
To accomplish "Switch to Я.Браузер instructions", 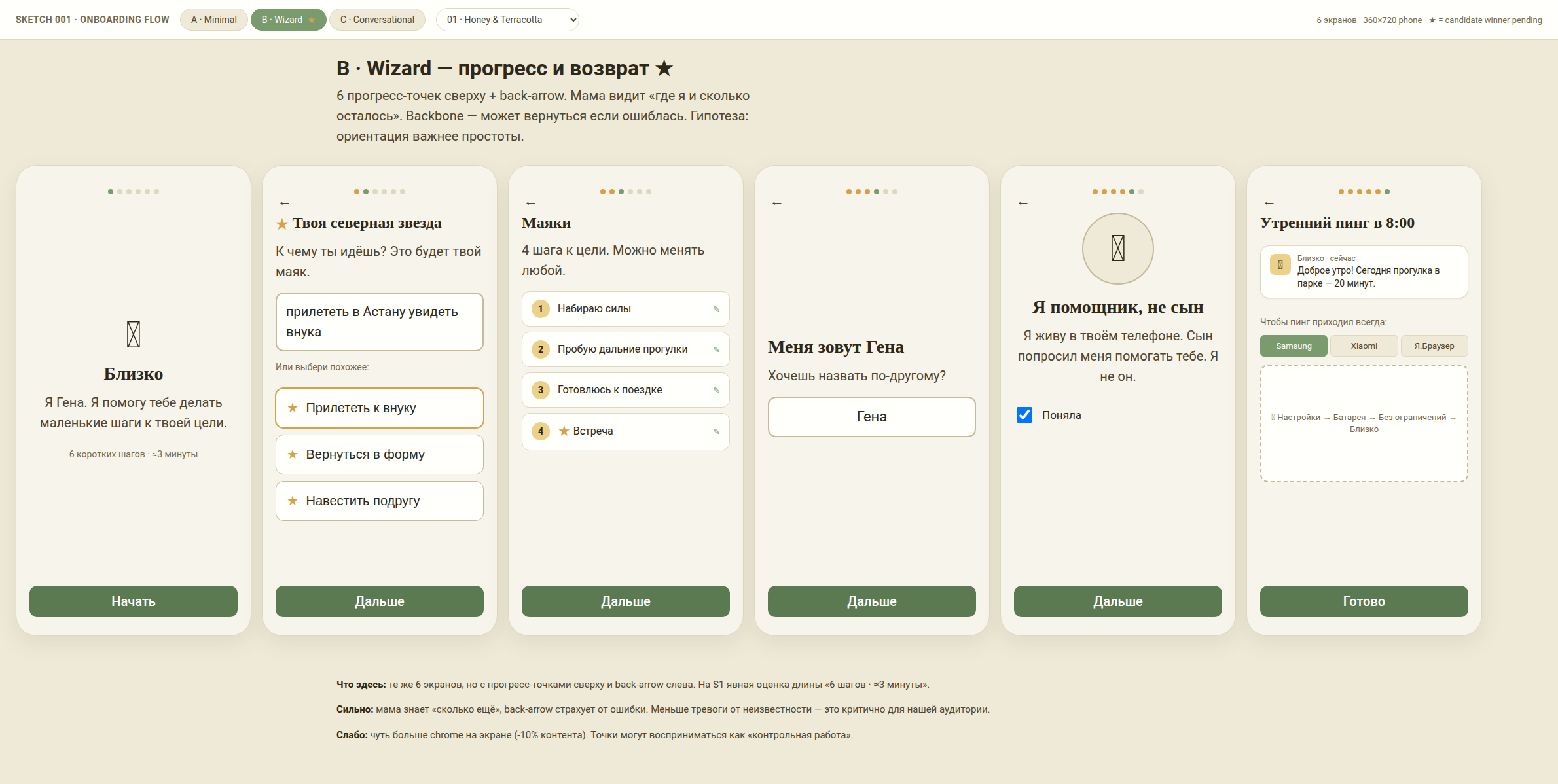I will coord(1434,346).
